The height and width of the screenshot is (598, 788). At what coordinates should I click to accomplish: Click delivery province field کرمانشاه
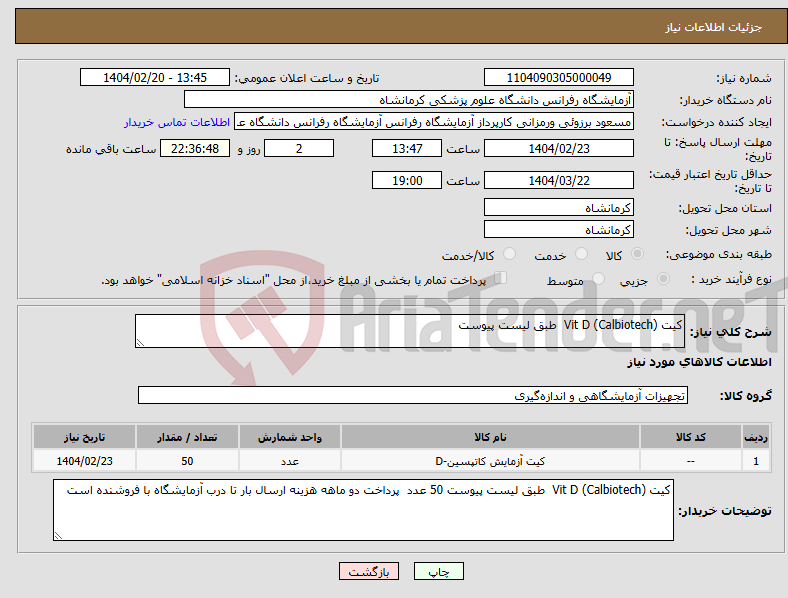pos(558,207)
